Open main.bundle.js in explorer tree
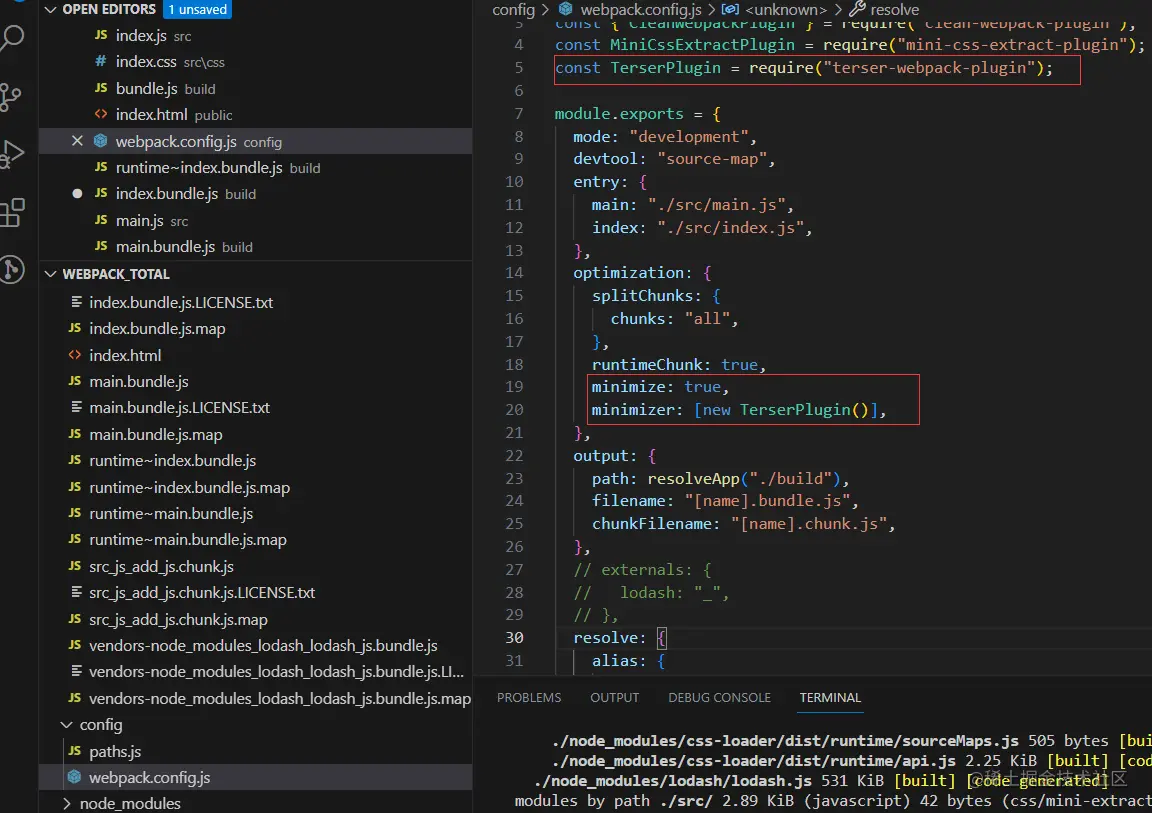This screenshot has width=1152, height=813. point(256,381)
